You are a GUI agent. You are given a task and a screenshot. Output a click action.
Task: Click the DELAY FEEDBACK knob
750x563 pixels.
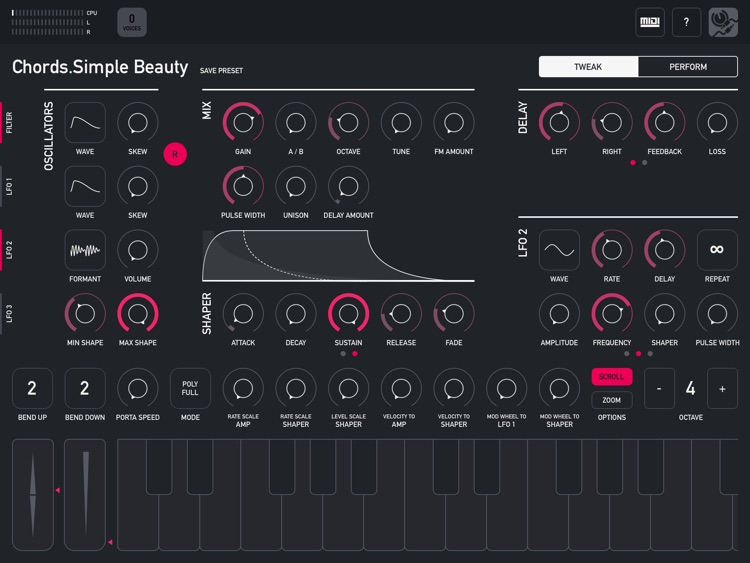click(664, 122)
